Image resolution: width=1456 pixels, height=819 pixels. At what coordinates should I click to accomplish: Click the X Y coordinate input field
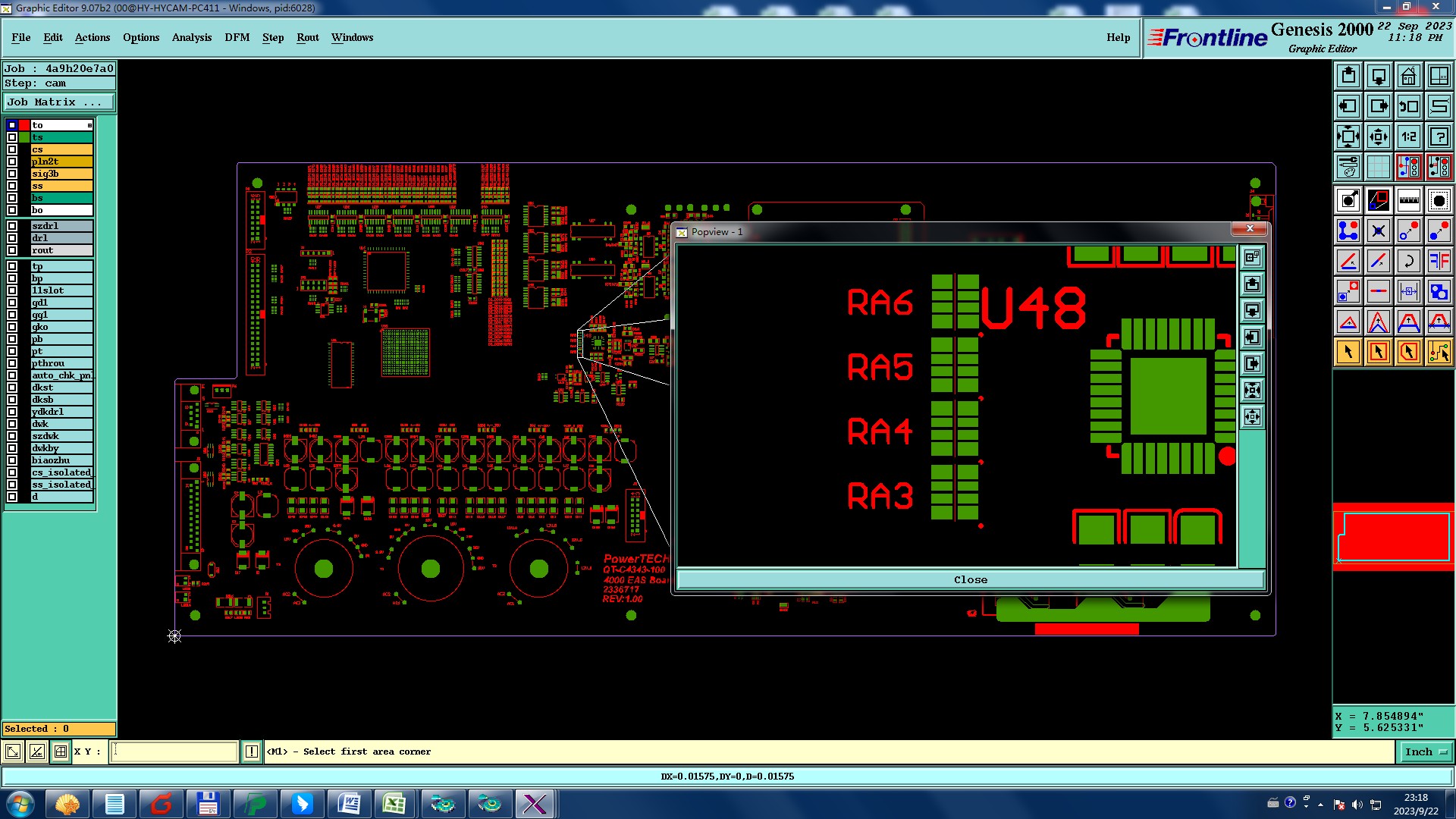click(x=174, y=752)
